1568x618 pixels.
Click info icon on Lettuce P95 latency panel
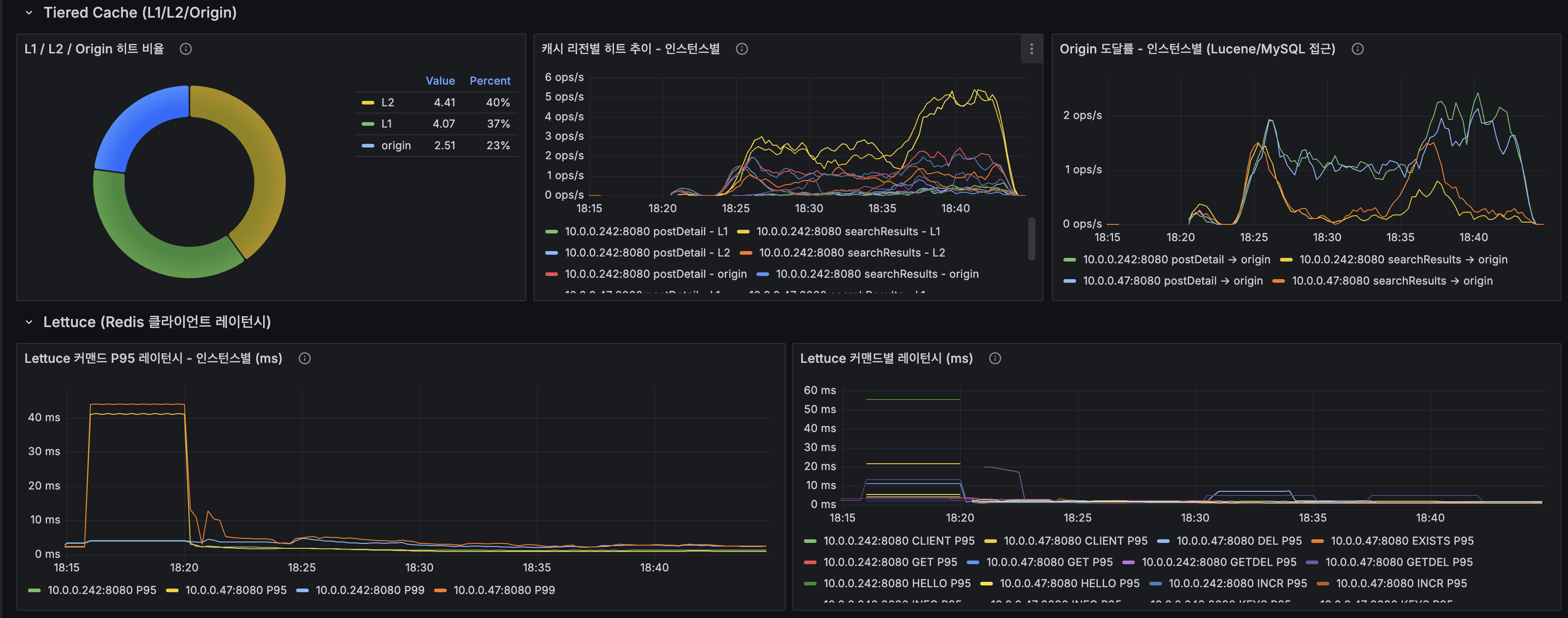304,358
